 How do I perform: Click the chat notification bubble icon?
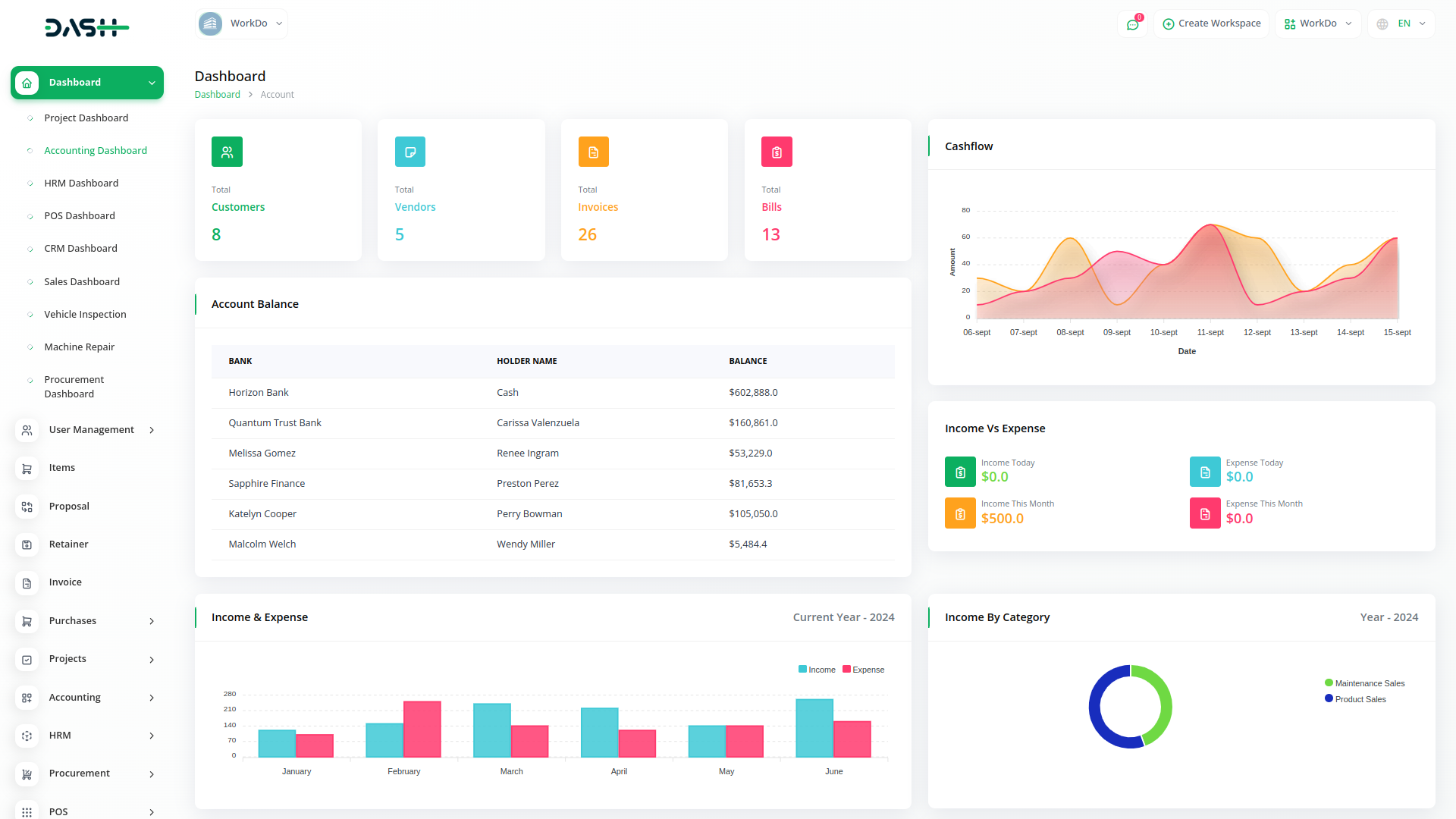[x=1132, y=24]
